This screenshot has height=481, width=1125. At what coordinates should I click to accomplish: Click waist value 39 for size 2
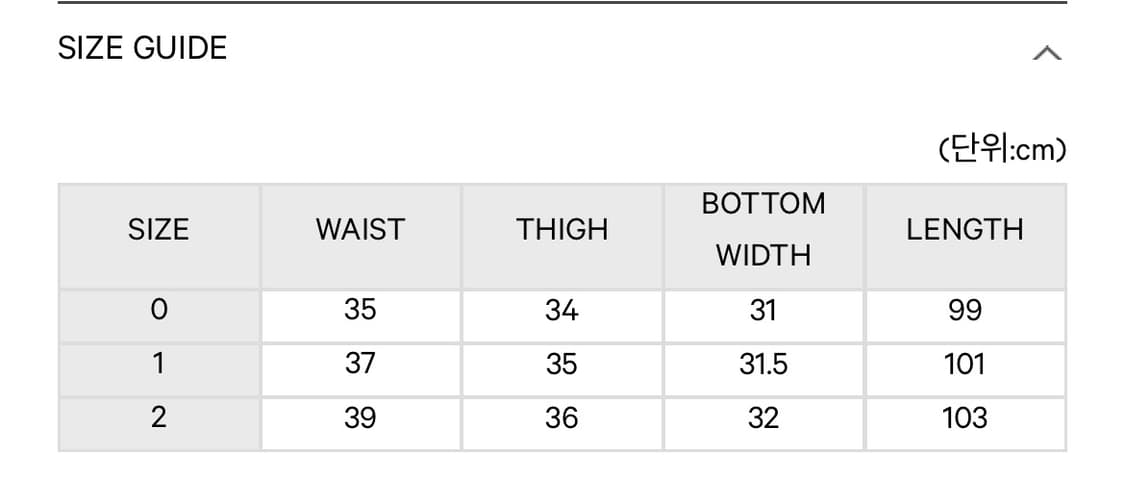point(360,418)
